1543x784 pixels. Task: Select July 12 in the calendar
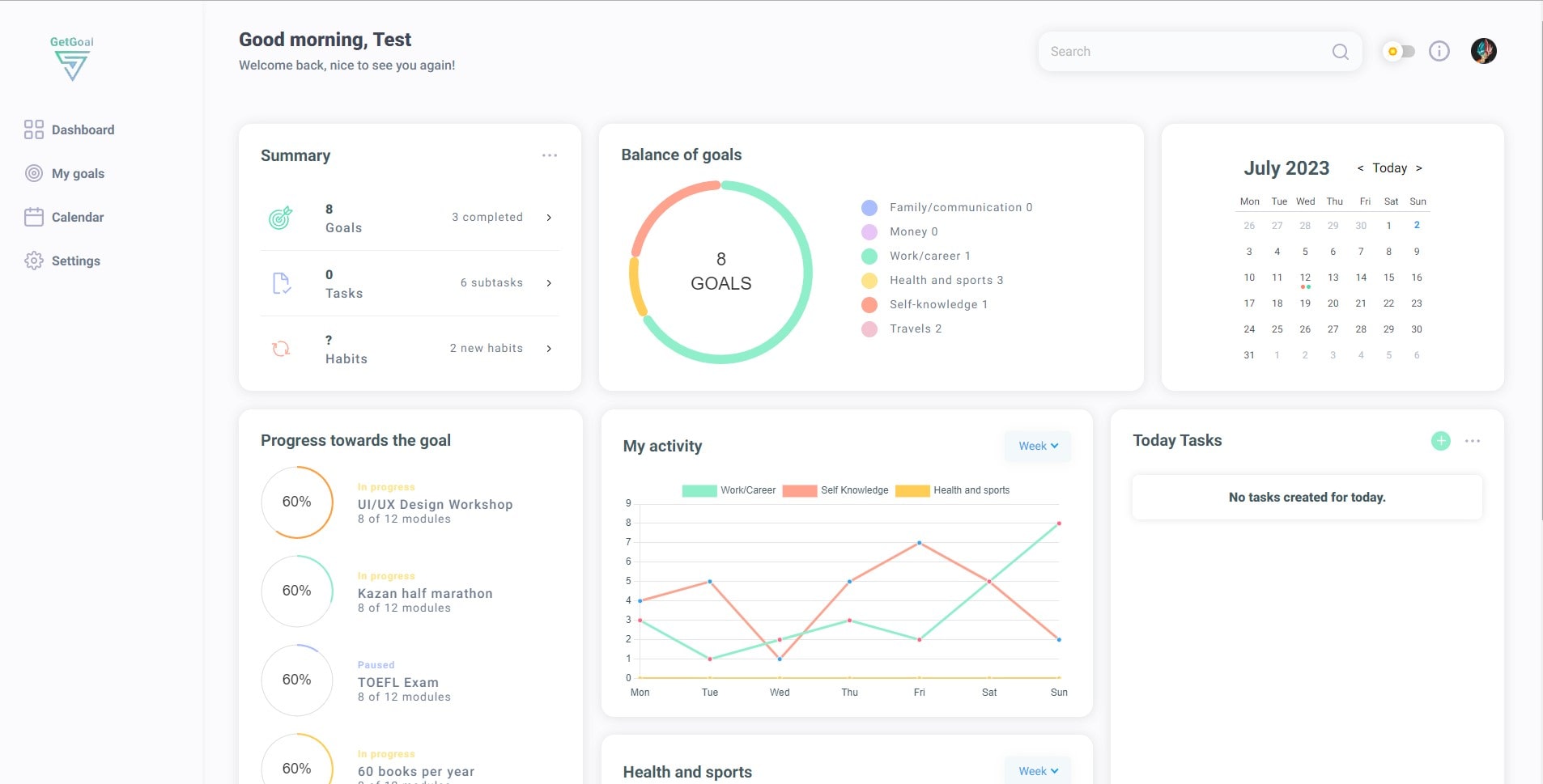[1305, 278]
